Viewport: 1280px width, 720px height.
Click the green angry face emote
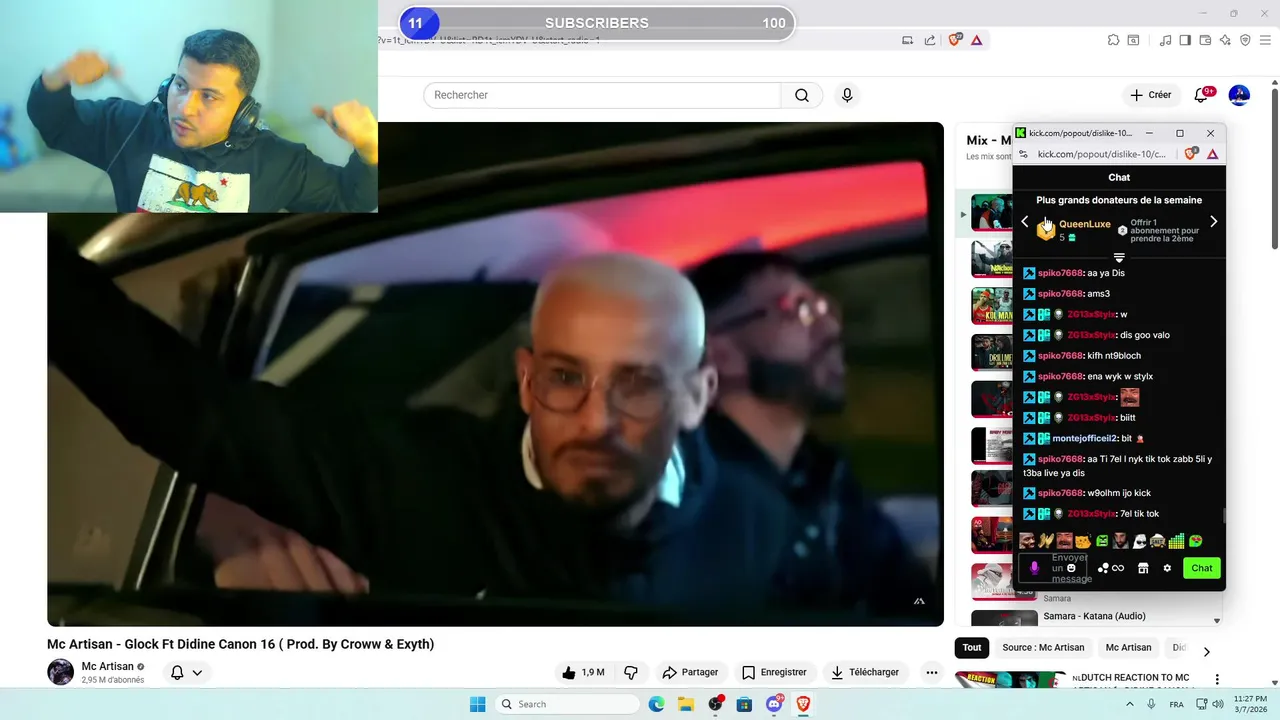click(1102, 541)
